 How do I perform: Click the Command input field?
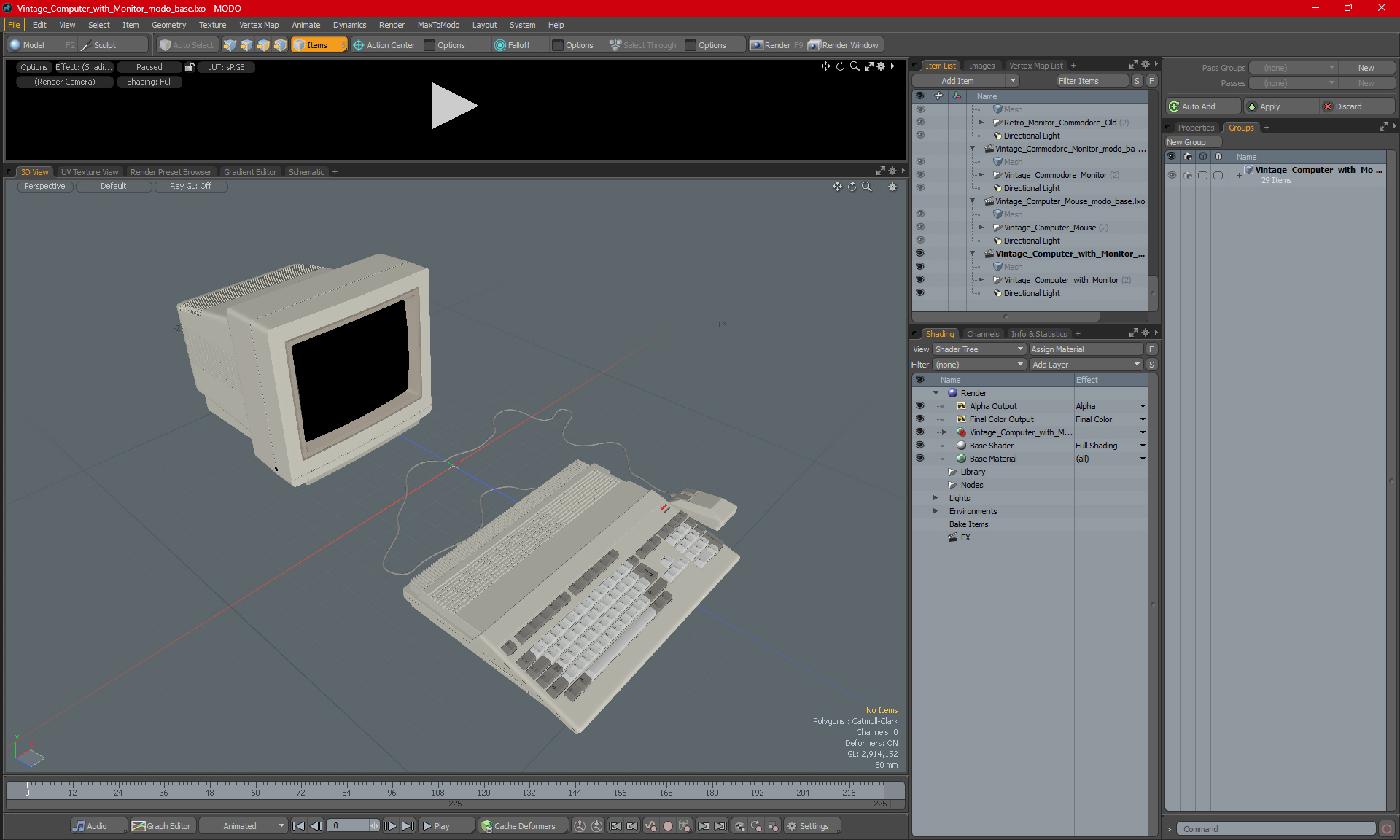click(1275, 829)
